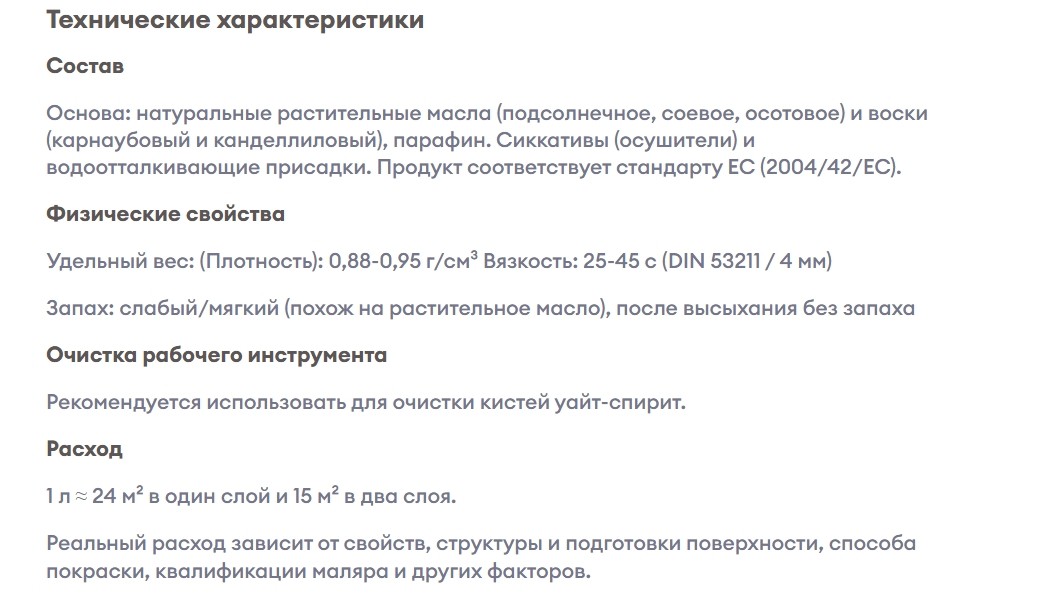Click the "Физические свойства" subheading
Image resolution: width=1053 pixels, height=599 pixels.
166,214
